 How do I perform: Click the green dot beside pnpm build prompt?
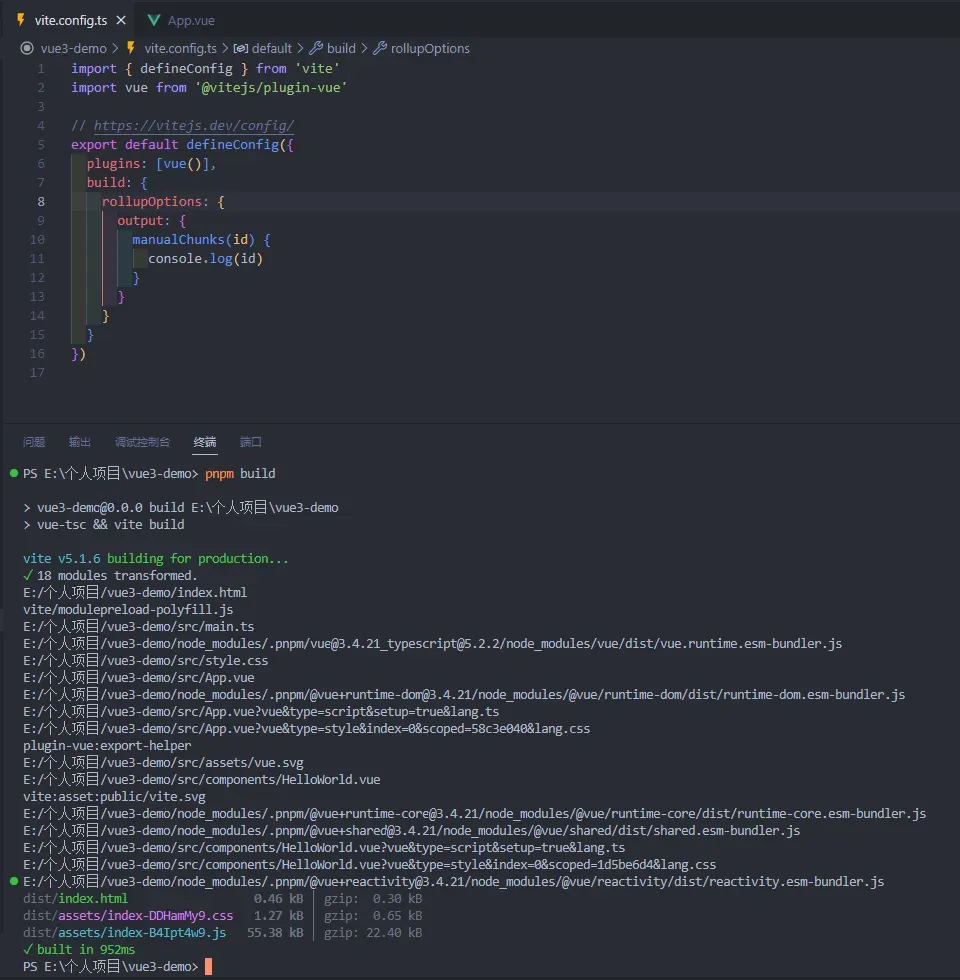click(x=14, y=473)
